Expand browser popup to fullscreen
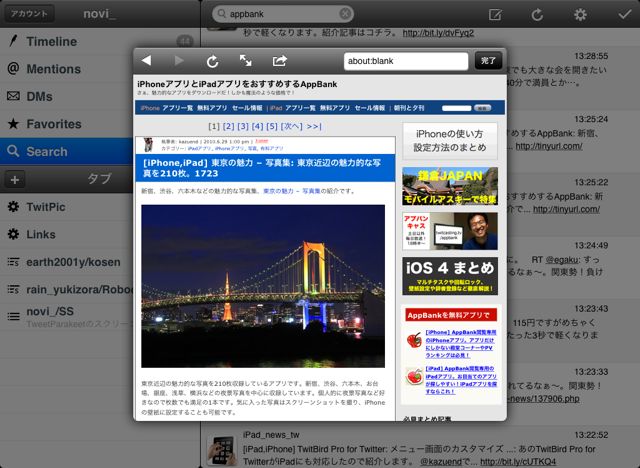The height and width of the screenshot is (468, 640). (245, 61)
